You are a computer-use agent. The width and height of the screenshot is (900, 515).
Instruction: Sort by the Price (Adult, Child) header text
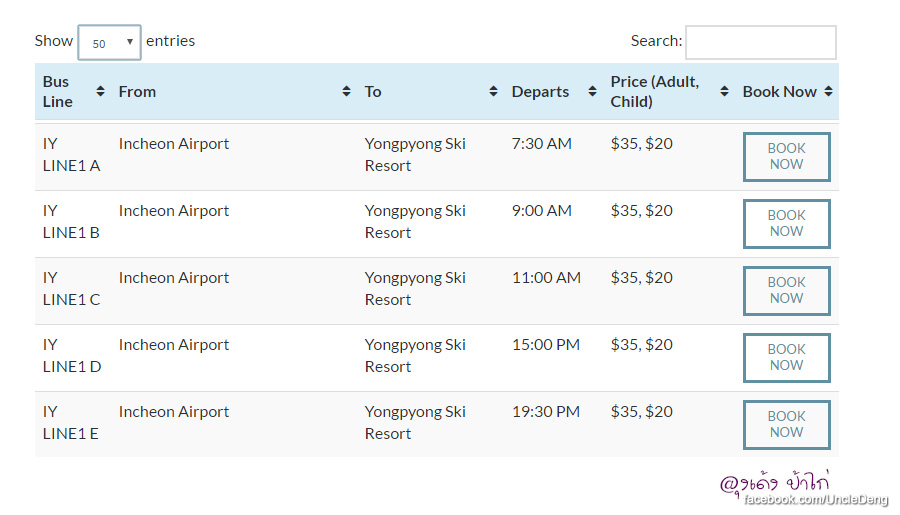655,92
